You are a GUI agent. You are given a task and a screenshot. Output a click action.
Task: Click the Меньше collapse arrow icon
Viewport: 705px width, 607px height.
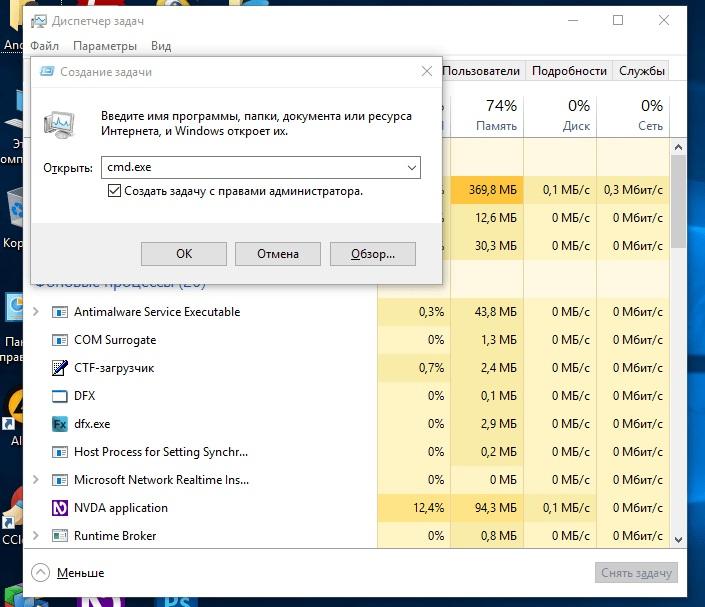[x=40, y=573]
